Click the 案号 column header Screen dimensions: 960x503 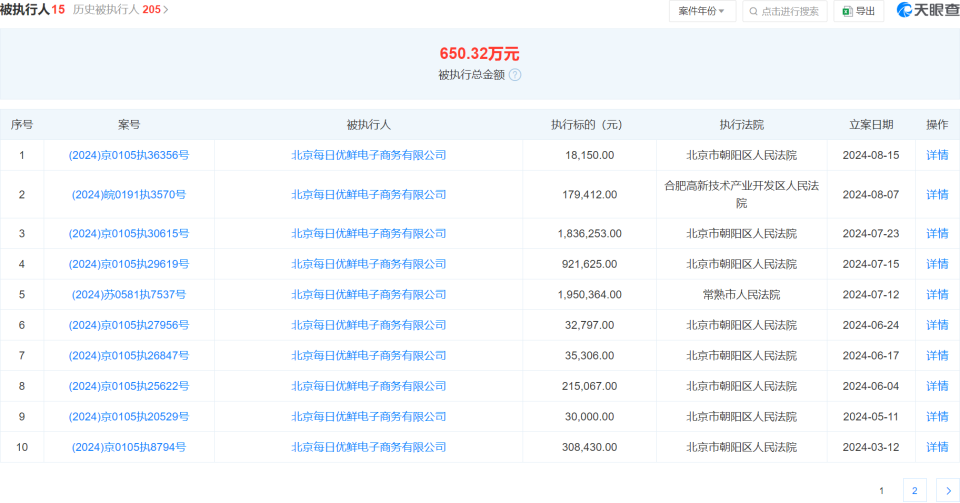(x=129, y=125)
